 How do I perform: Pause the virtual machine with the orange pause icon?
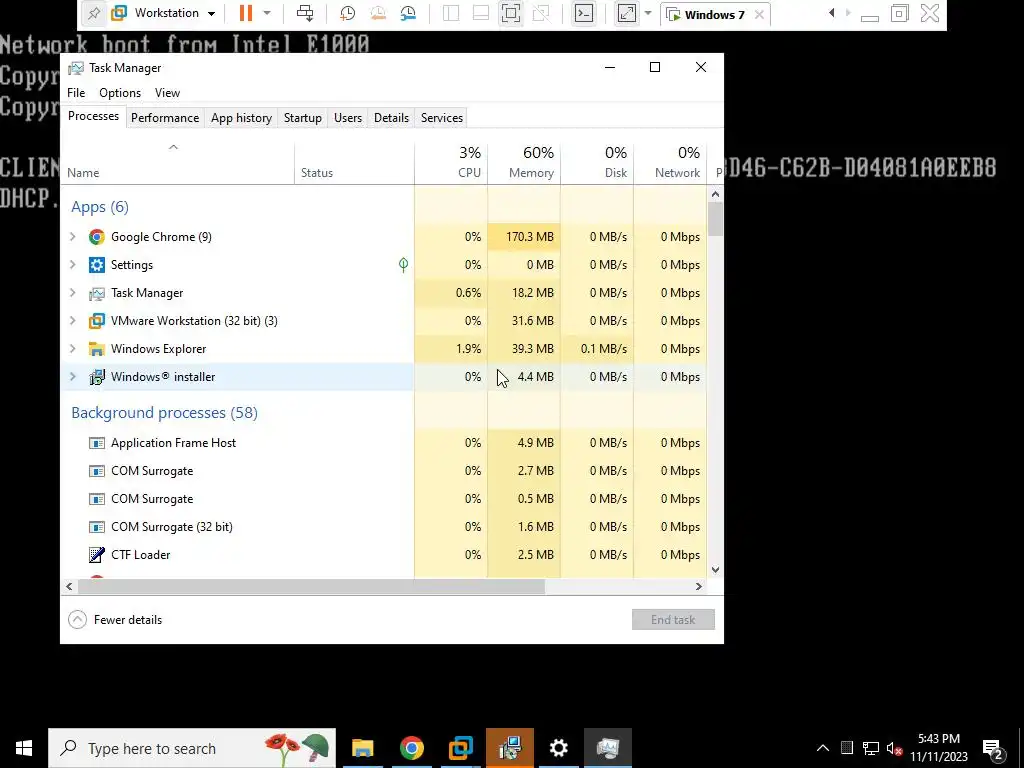coord(246,13)
